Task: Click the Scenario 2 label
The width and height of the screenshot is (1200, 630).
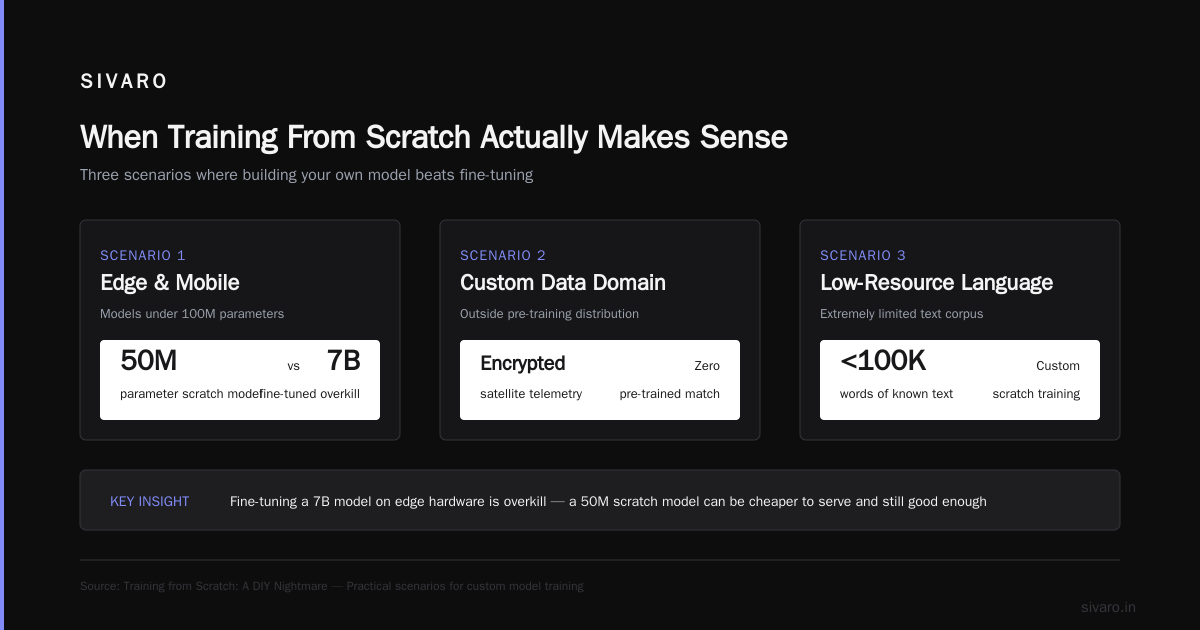Action: [x=503, y=255]
